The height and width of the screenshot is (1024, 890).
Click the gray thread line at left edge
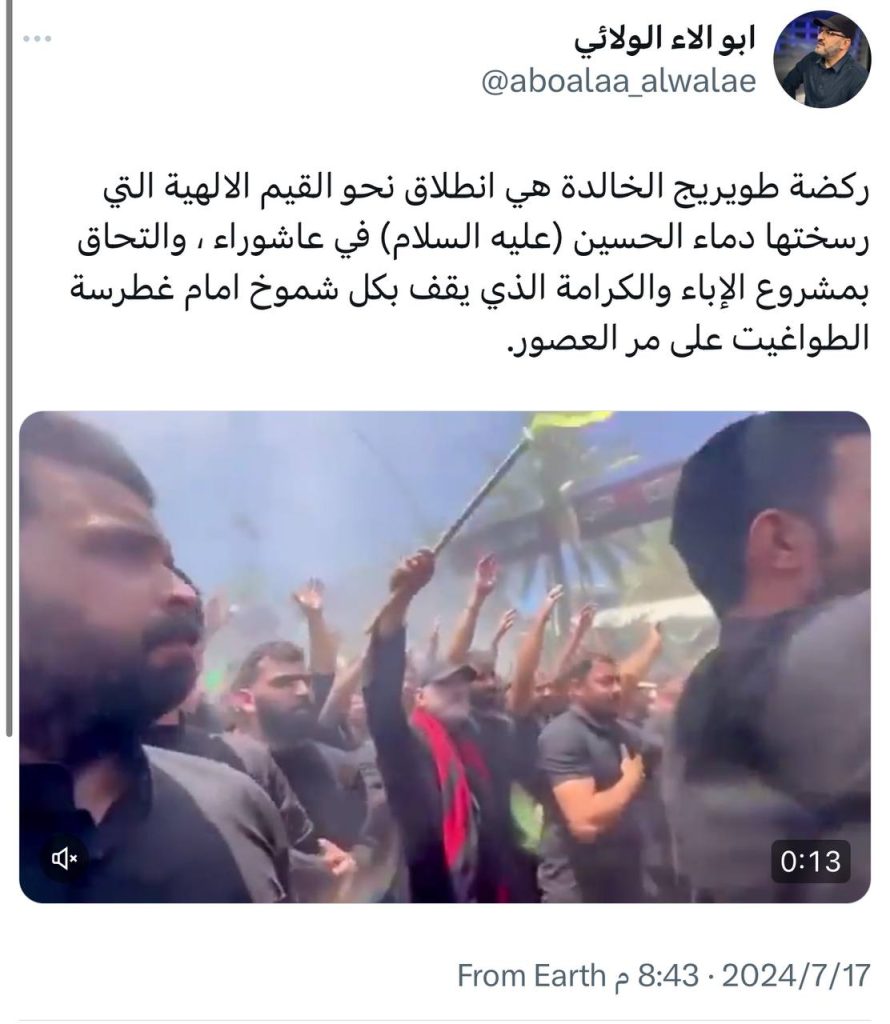pyautogui.click(x=8, y=368)
